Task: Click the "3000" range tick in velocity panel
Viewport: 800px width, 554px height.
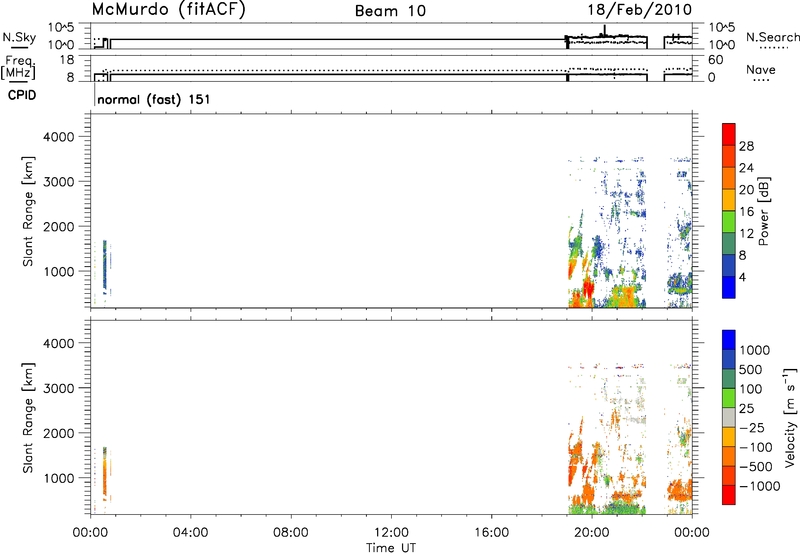Action: tap(59, 388)
